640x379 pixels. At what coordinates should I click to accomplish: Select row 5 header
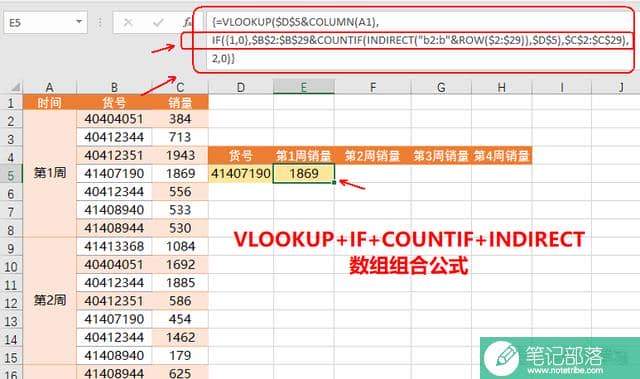coord(11,174)
